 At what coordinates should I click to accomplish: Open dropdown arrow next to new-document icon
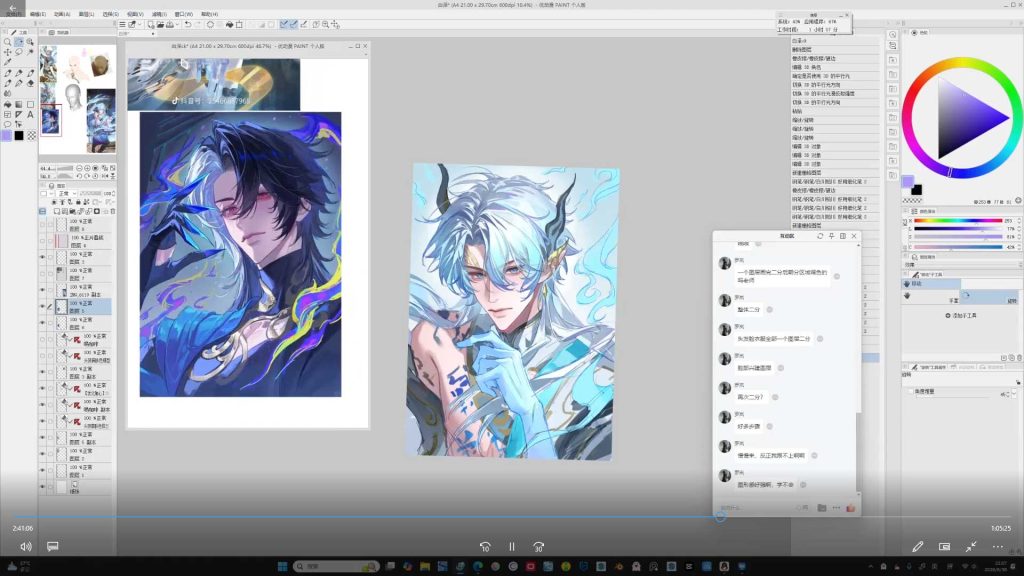[139, 25]
